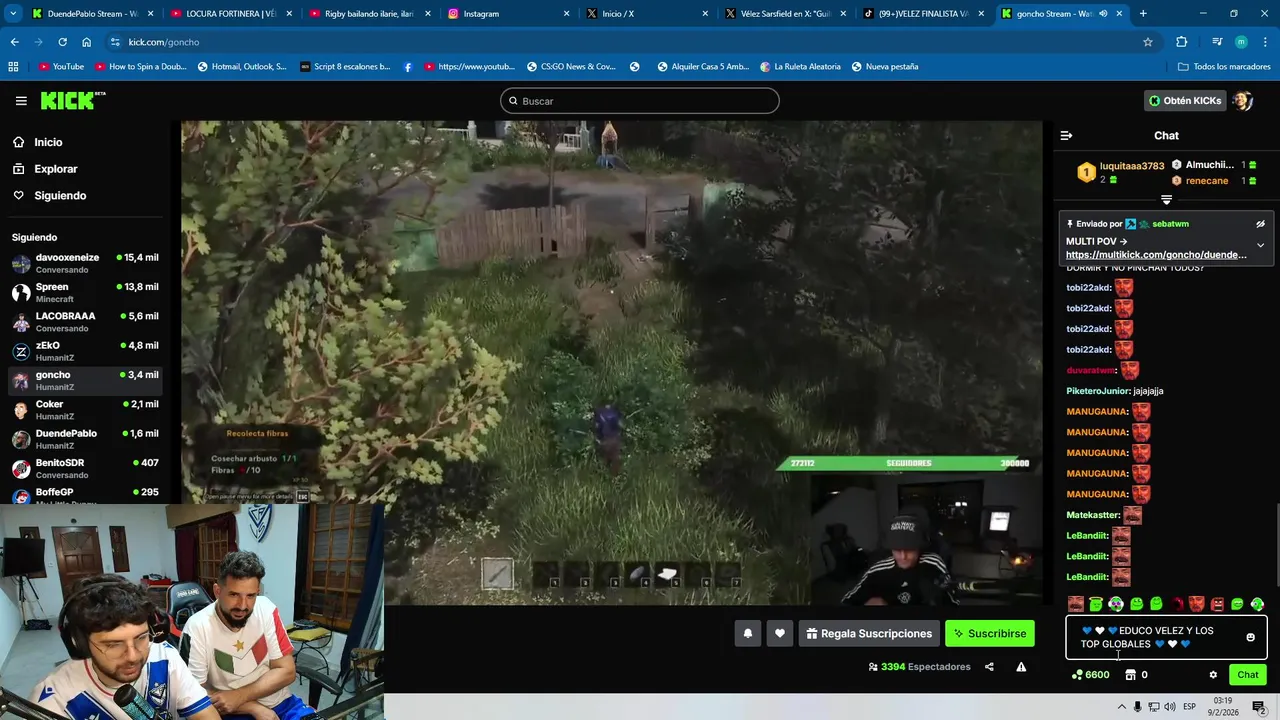The width and height of the screenshot is (1280, 720).
Task: Open renecane leaderboard entry
Action: [x=1206, y=181]
